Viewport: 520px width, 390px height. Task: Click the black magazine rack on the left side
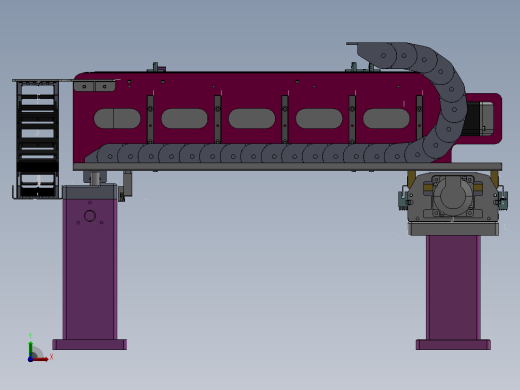[37, 139]
